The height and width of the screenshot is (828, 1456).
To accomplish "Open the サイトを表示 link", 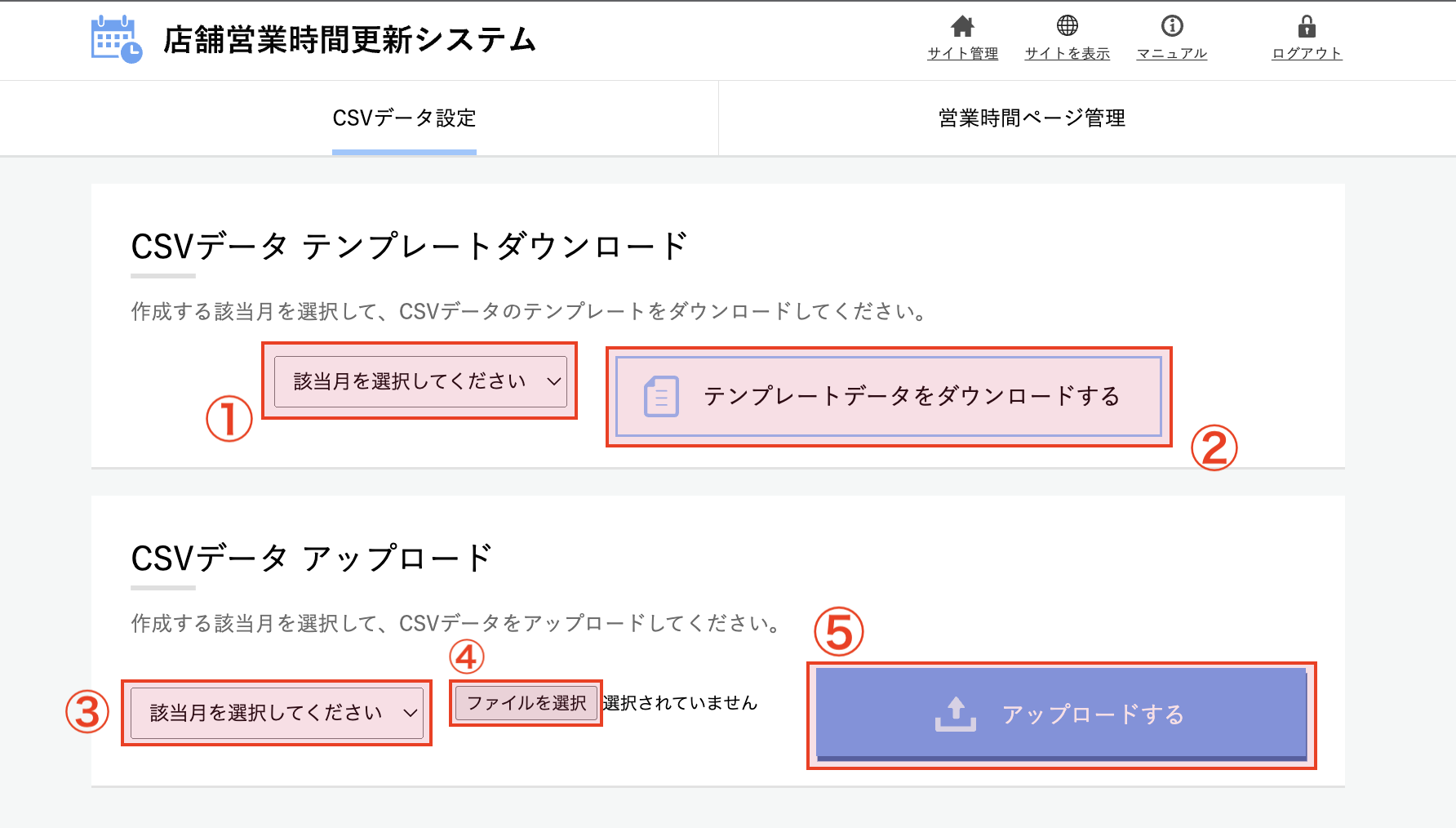I will pos(1068,53).
